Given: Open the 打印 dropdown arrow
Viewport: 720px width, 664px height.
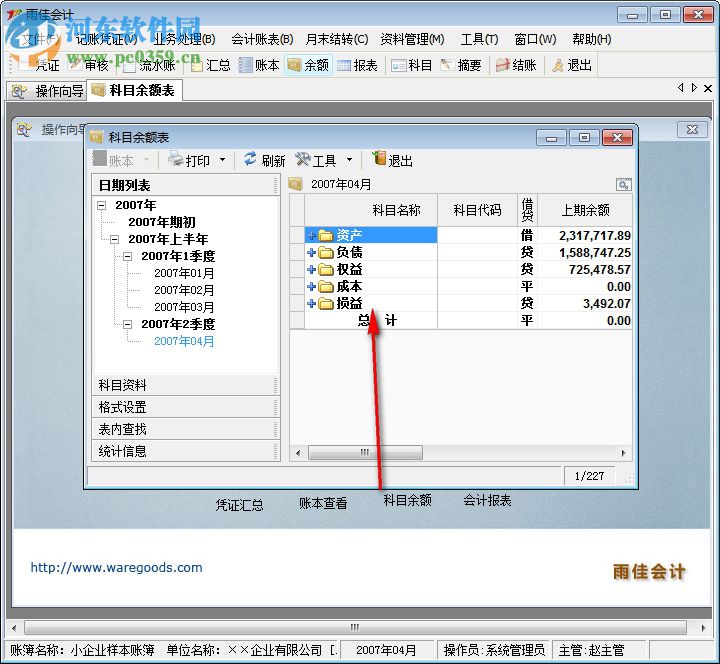Looking at the screenshot, I should pos(223,160).
